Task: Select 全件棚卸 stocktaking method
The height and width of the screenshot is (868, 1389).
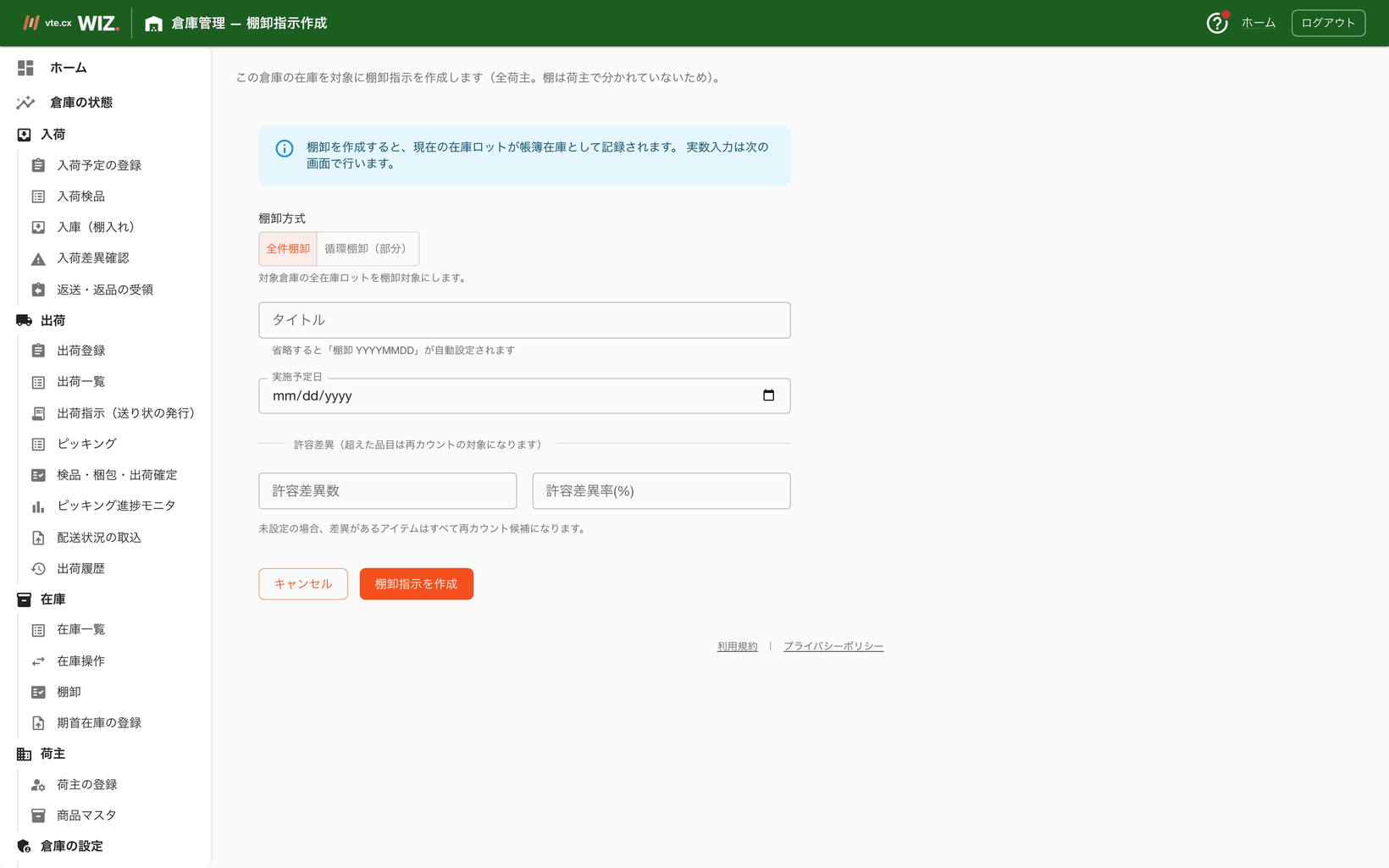Action: (x=288, y=249)
